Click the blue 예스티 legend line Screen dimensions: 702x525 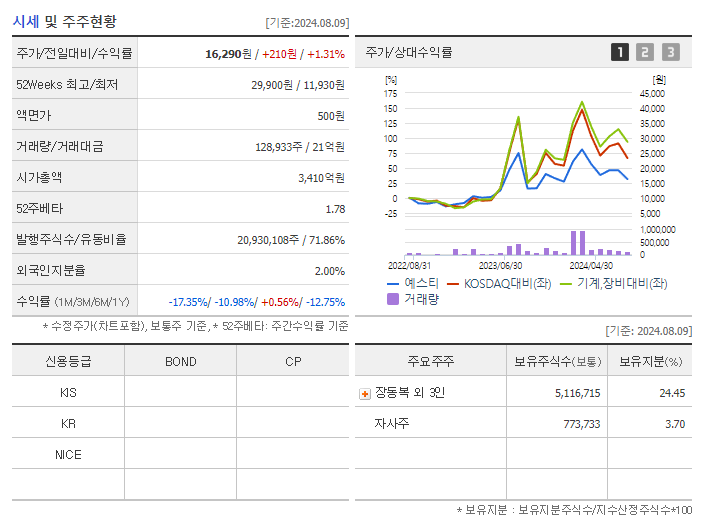[393, 284]
